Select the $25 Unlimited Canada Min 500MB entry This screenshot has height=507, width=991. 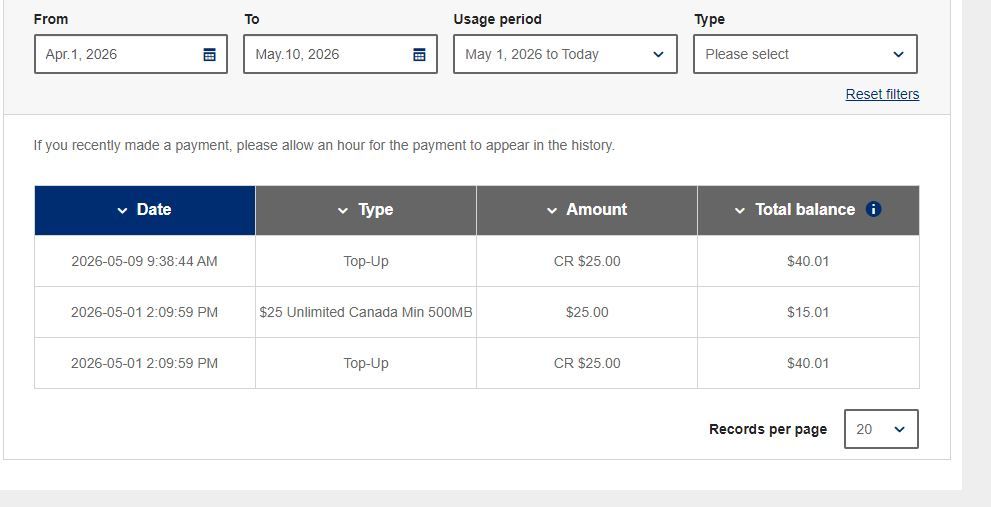366,312
